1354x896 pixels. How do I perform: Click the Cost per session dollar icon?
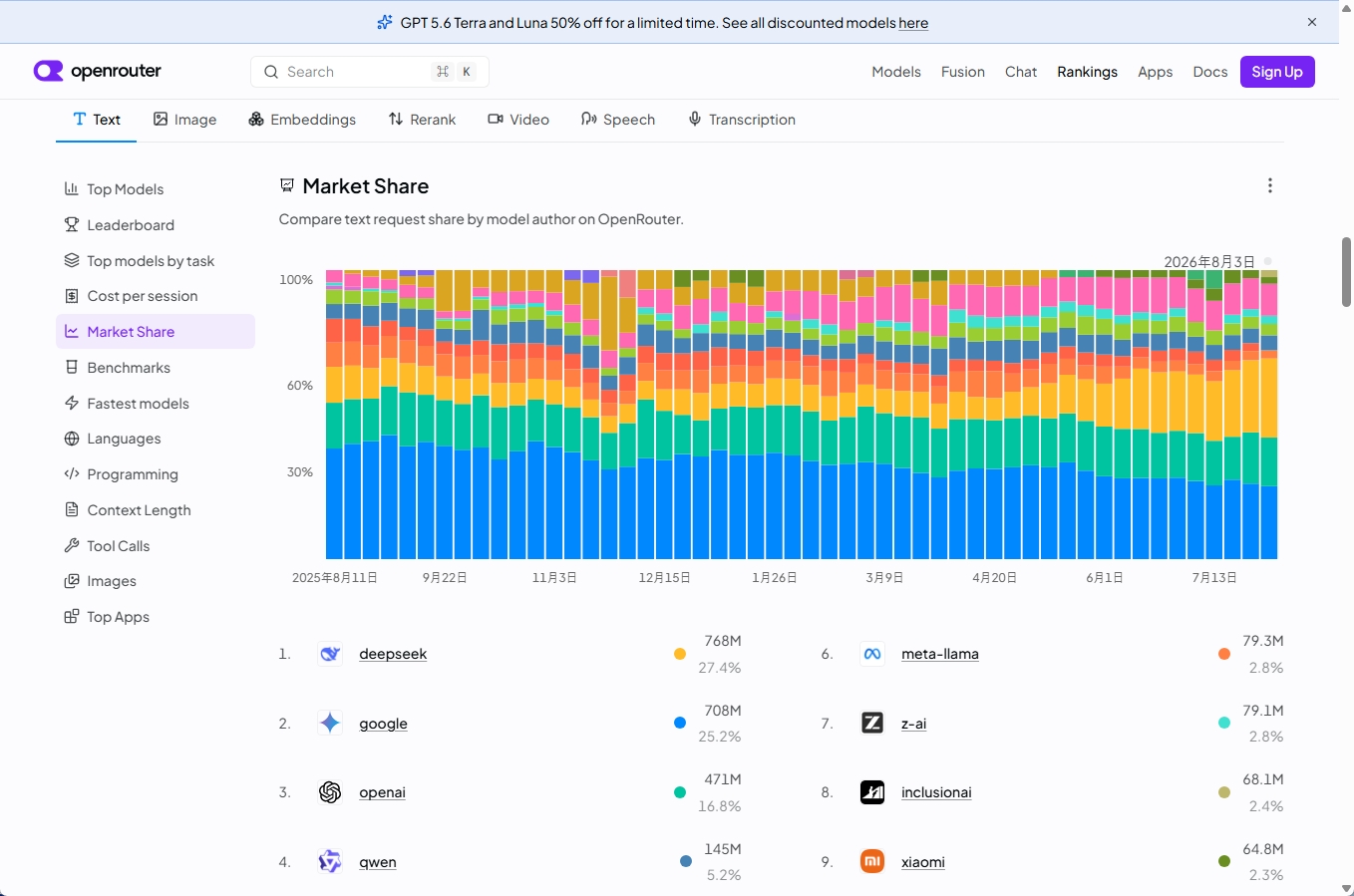pos(72,296)
